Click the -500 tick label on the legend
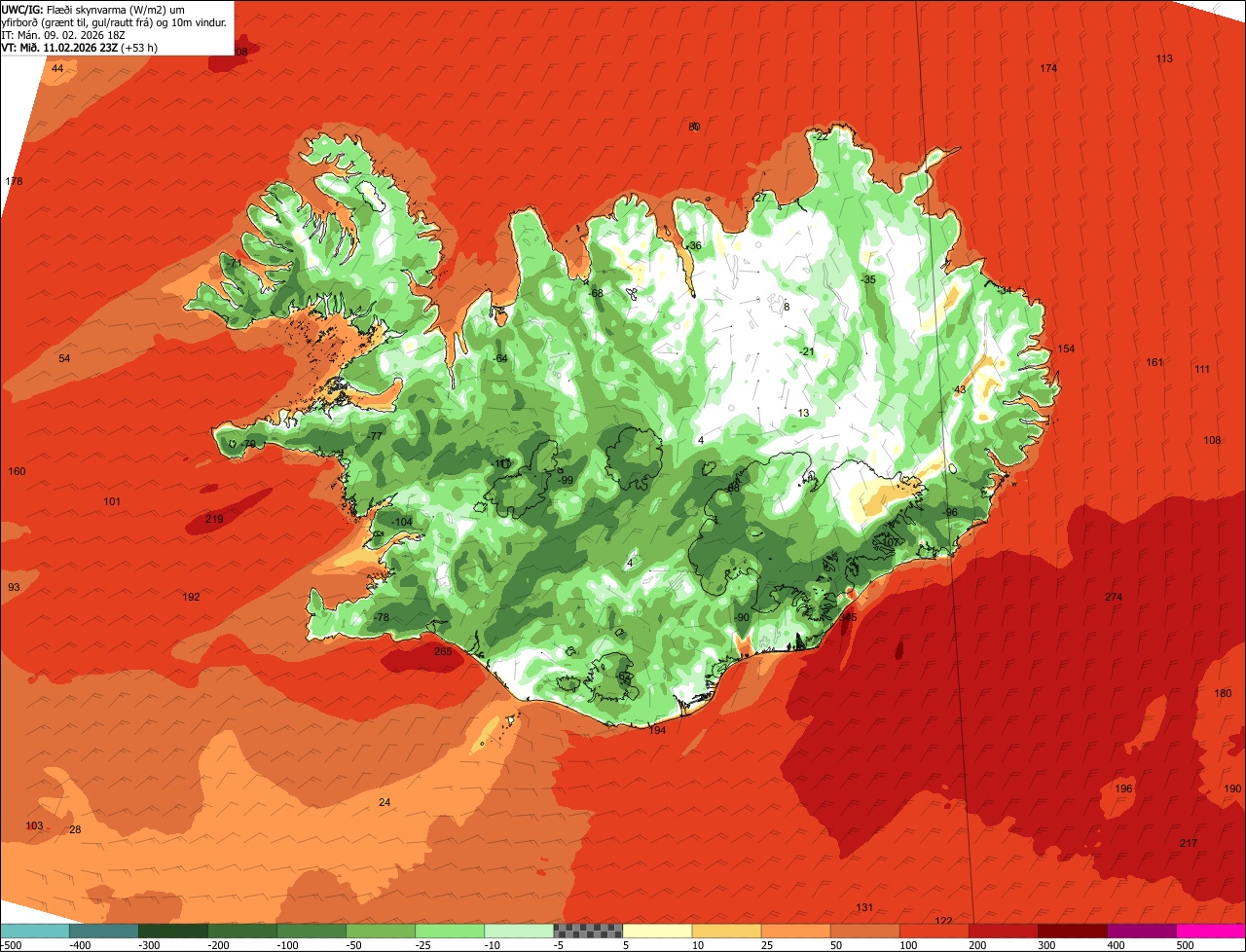The image size is (1246, 952). 12,945
